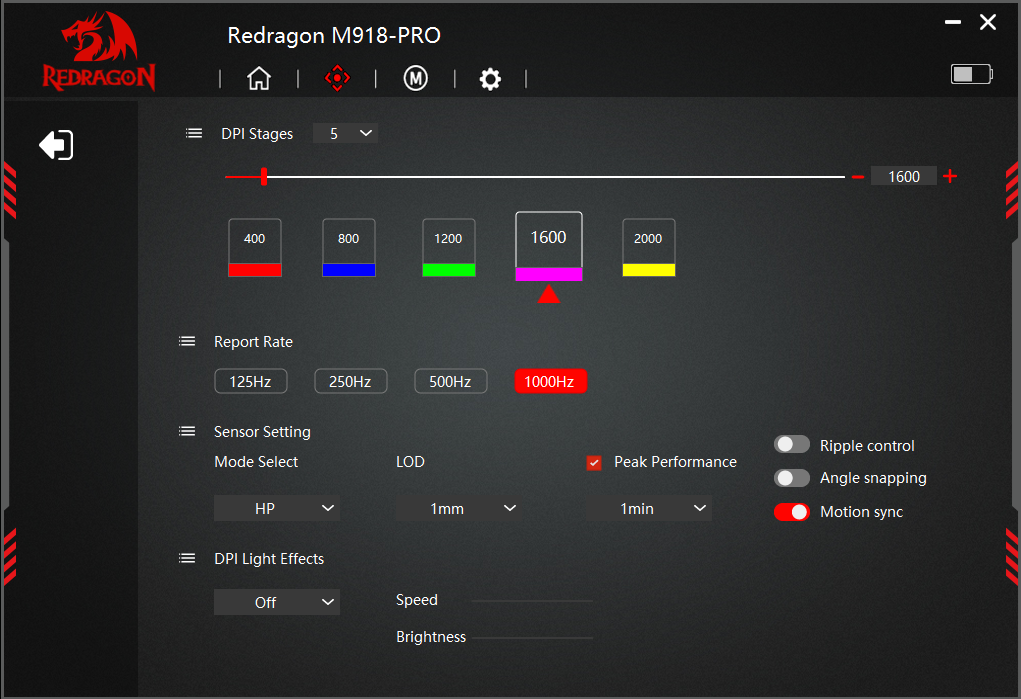Screen dimensions: 1021x699
Task: Click the exit arrow icon in sidebar
Action: click(56, 145)
